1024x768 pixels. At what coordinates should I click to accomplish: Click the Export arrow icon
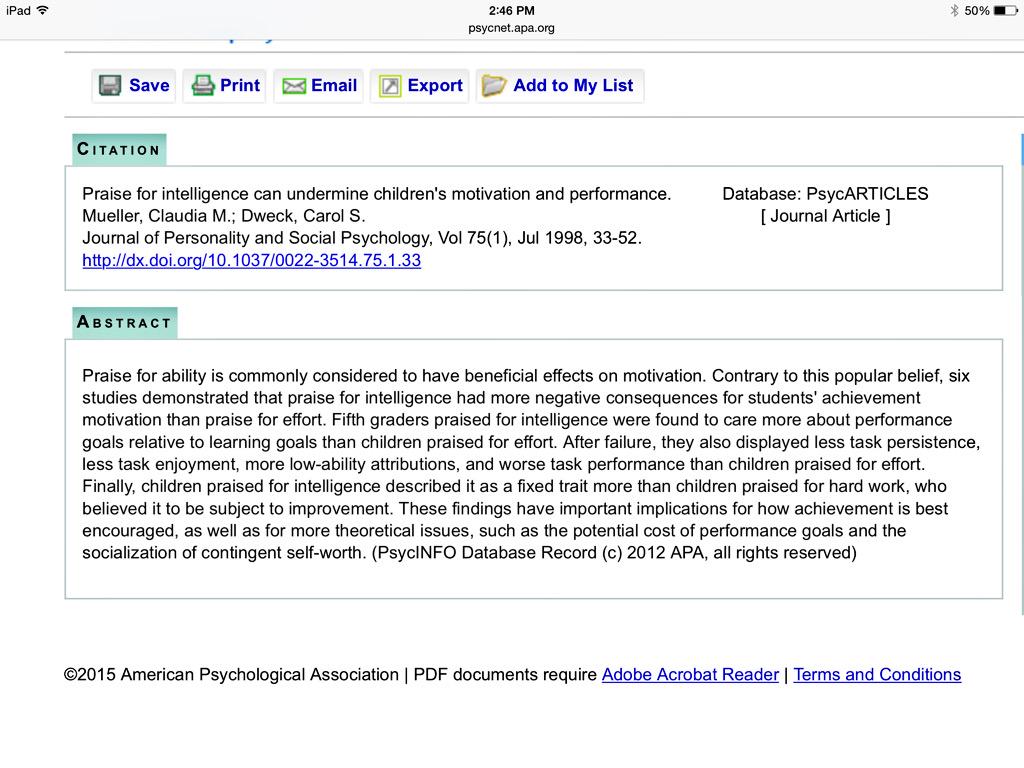point(390,86)
